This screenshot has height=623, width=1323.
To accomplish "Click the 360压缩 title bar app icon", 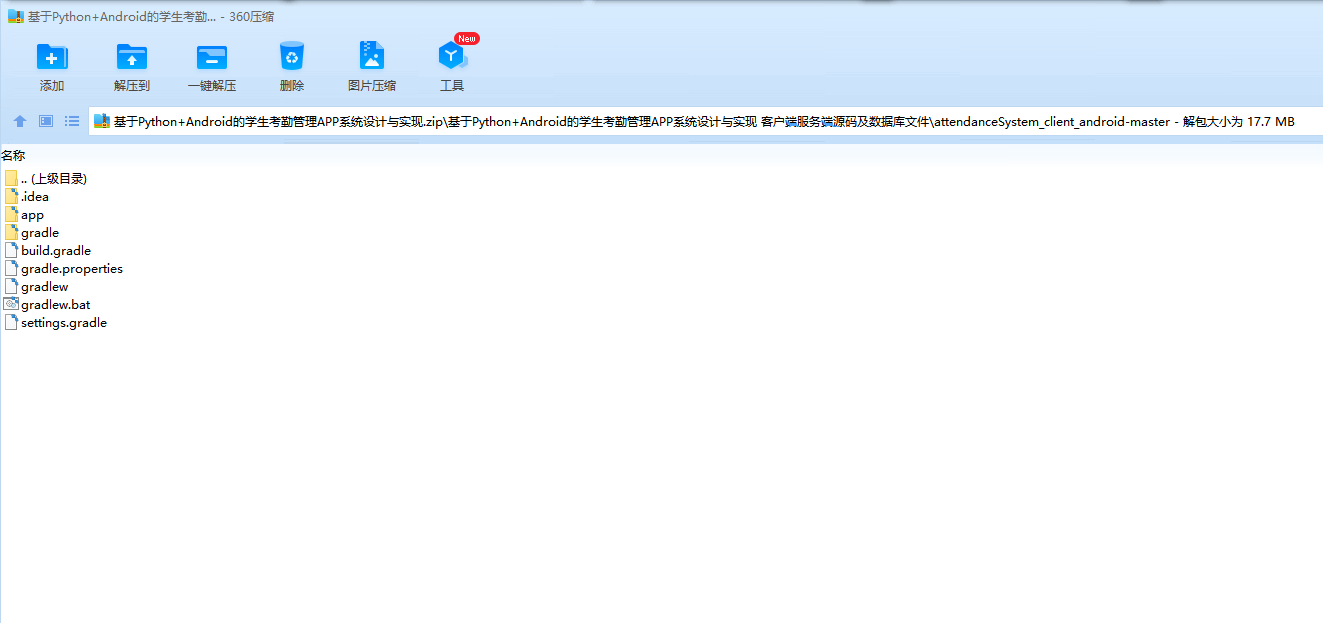I will click(15, 16).
